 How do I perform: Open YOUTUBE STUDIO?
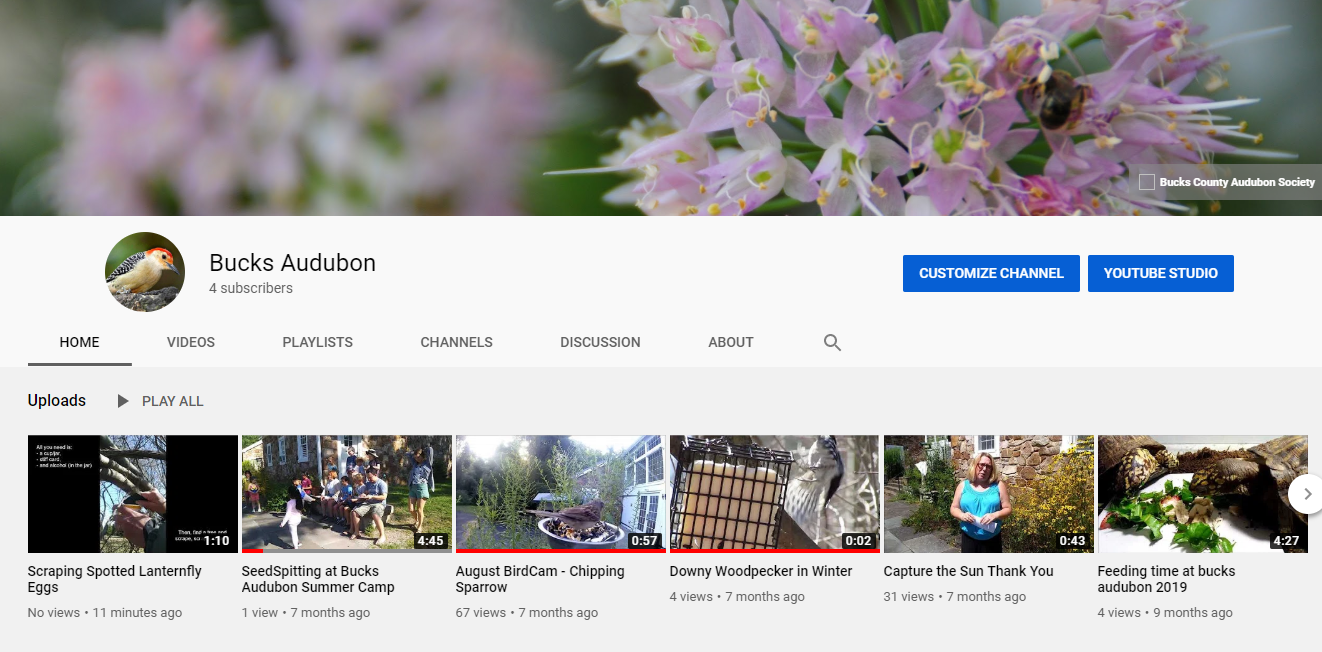pos(1161,273)
